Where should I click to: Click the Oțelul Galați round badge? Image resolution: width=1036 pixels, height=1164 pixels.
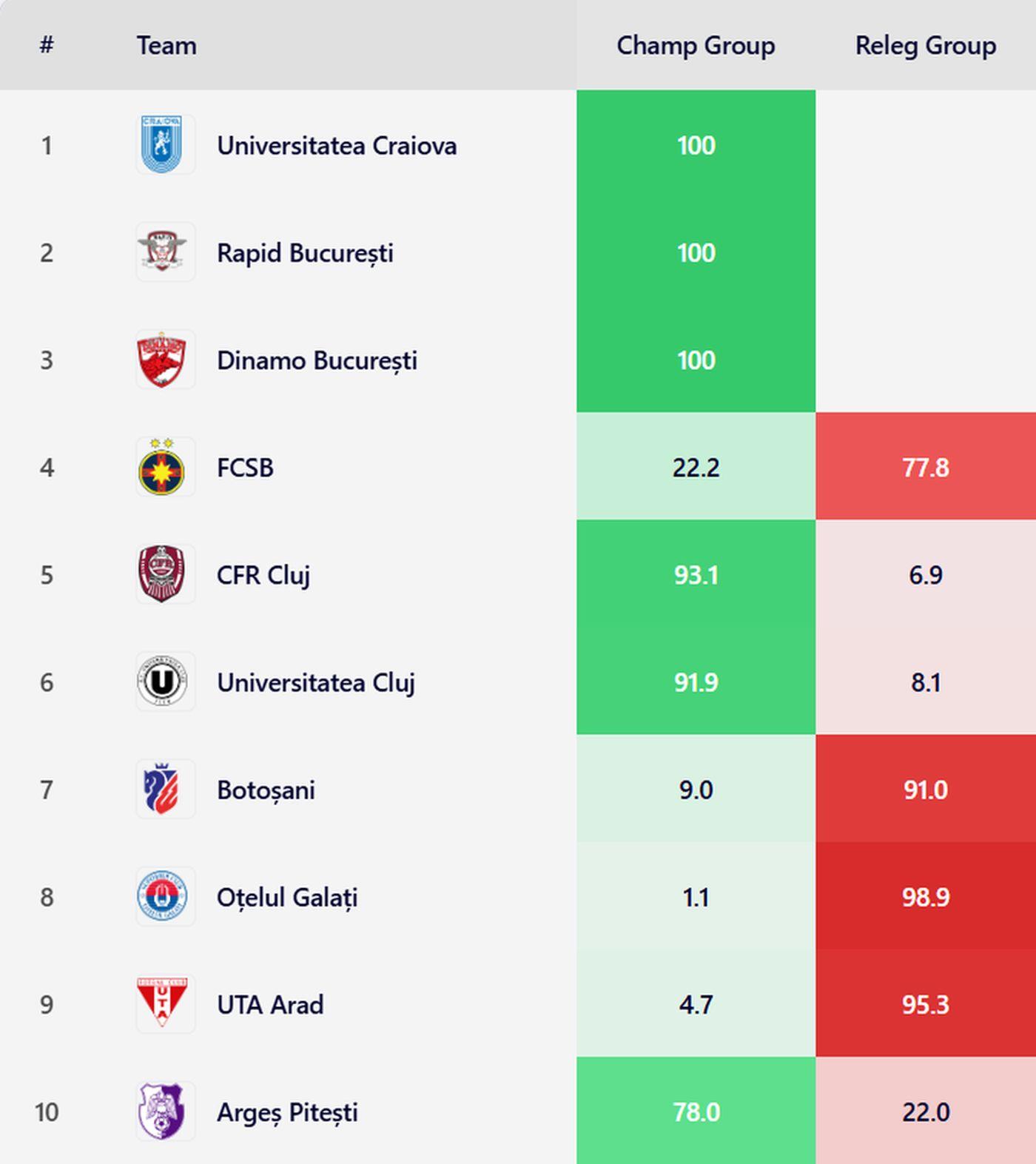point(162,897)
